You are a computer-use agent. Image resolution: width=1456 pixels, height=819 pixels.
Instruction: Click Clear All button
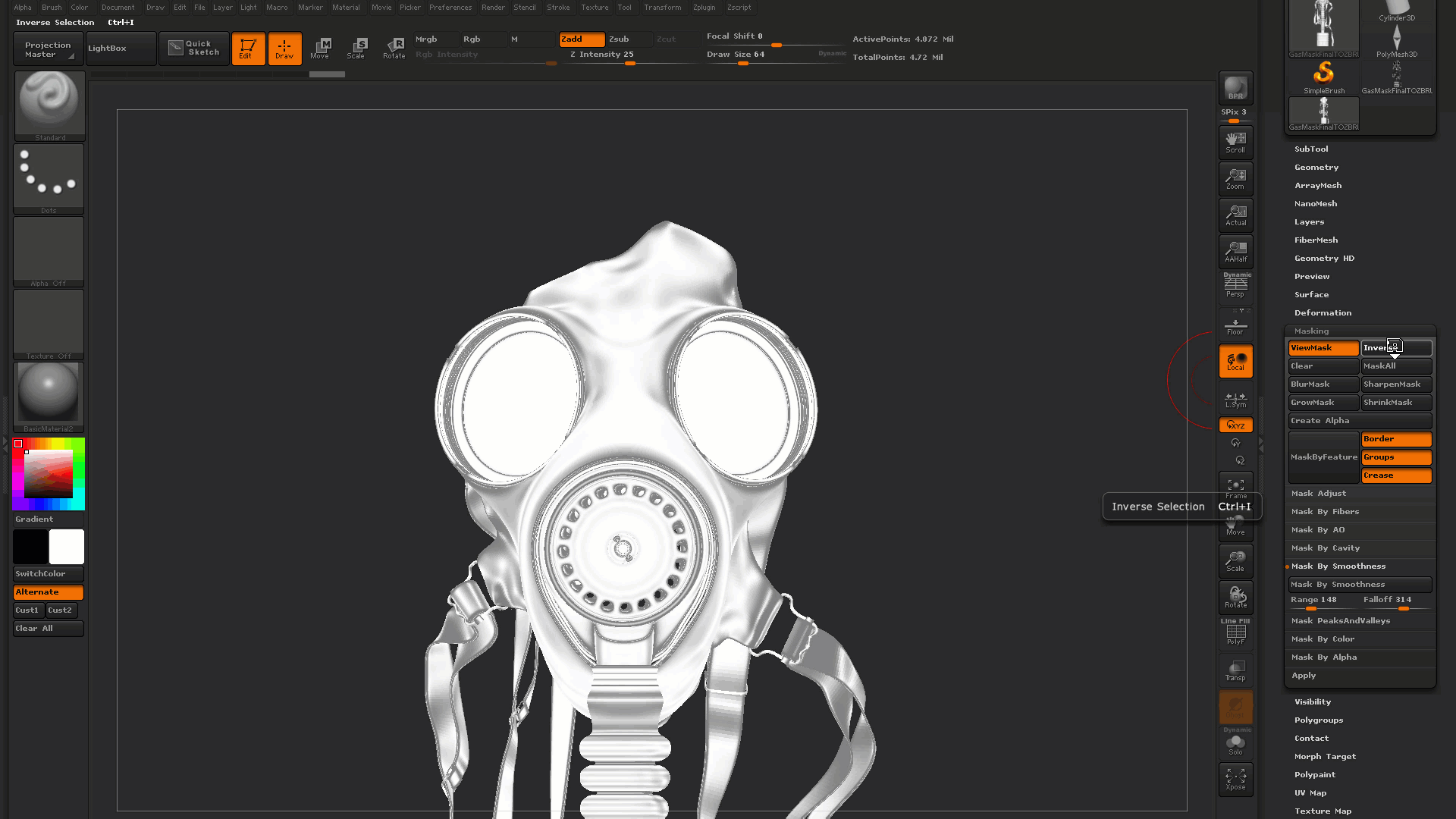coord(49,629)
